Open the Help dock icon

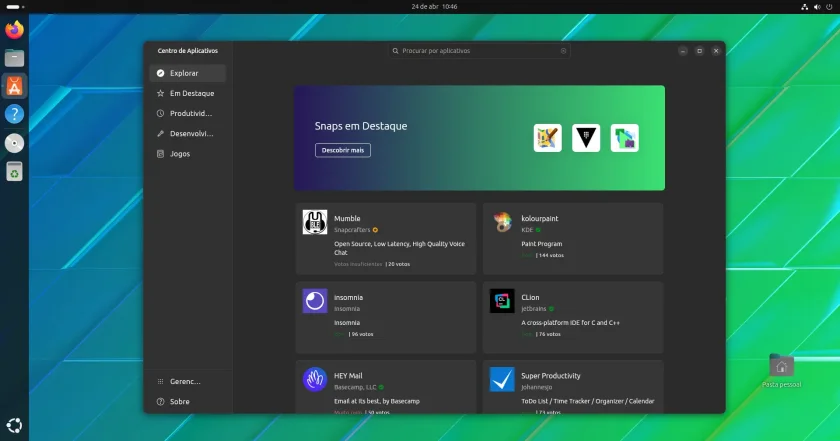coord(14,114)
